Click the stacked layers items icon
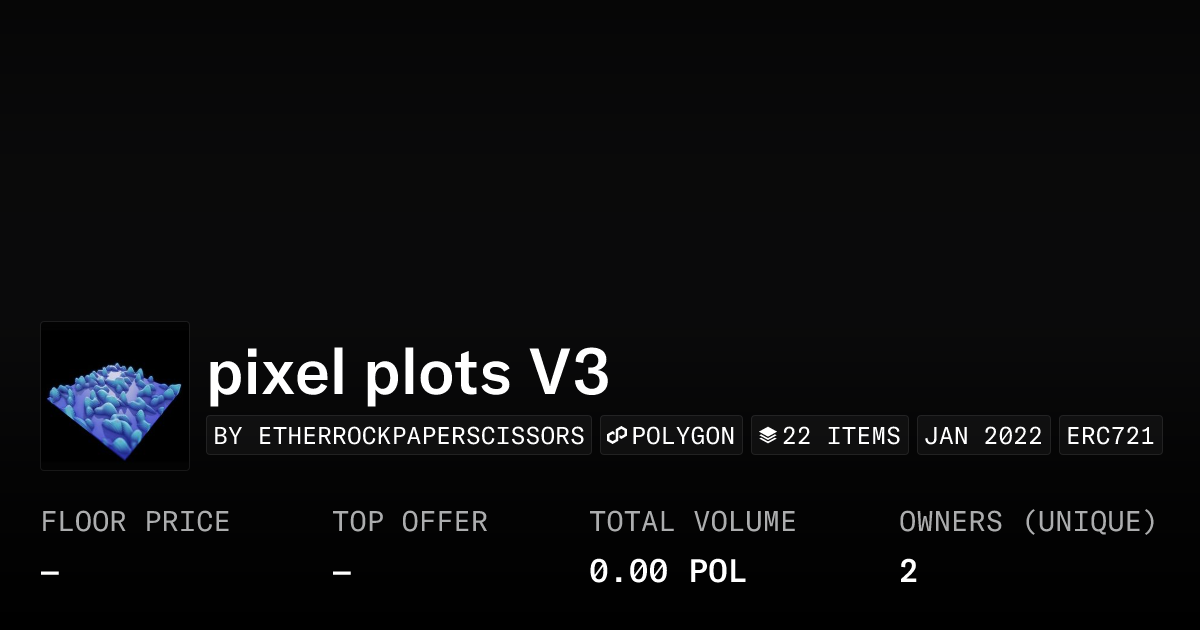Image resolution: width=1200 pixels, height=630 pixels. pos(767,436)
